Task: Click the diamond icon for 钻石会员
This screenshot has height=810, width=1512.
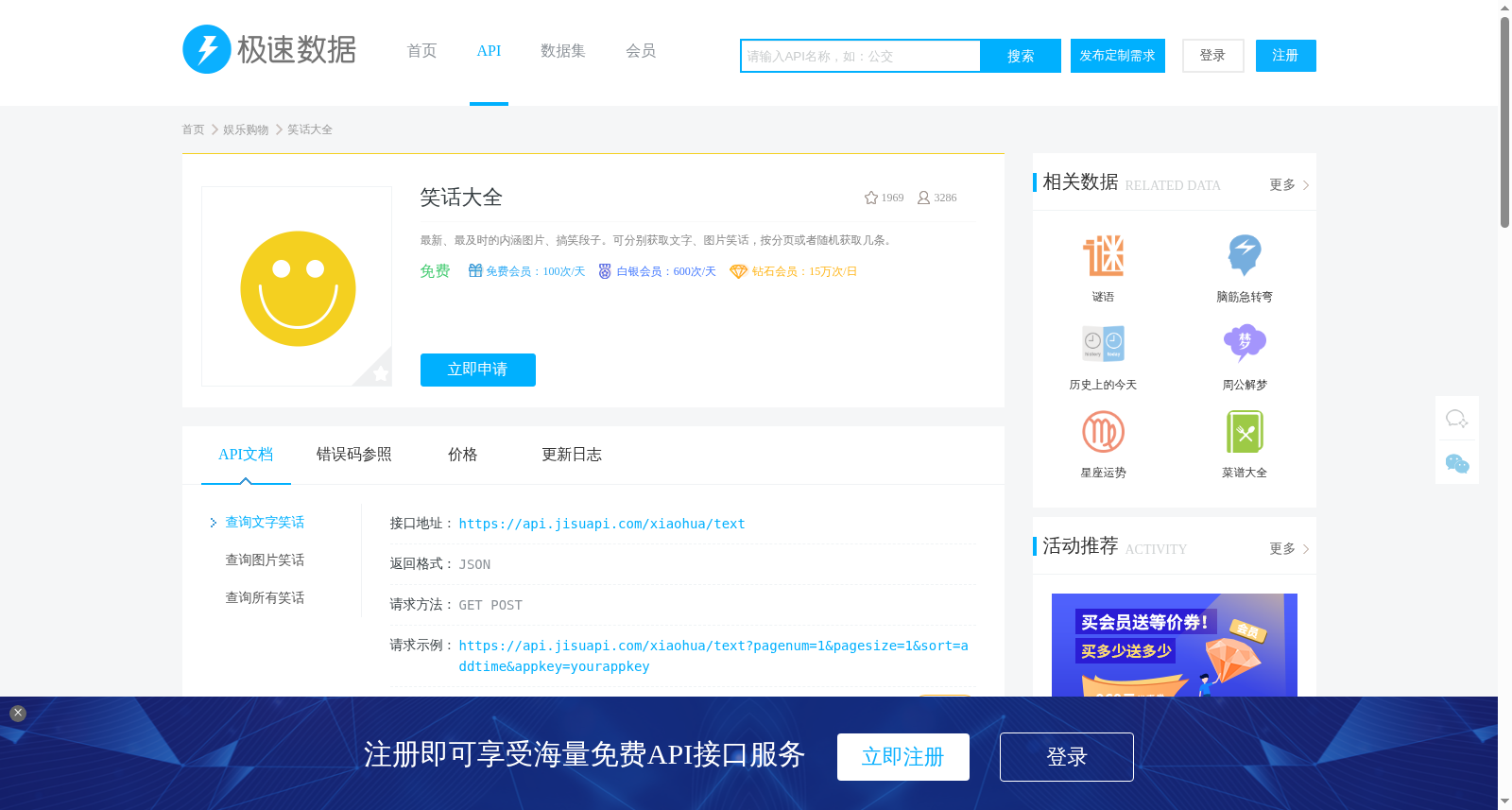Action: (x=738, y=271)
